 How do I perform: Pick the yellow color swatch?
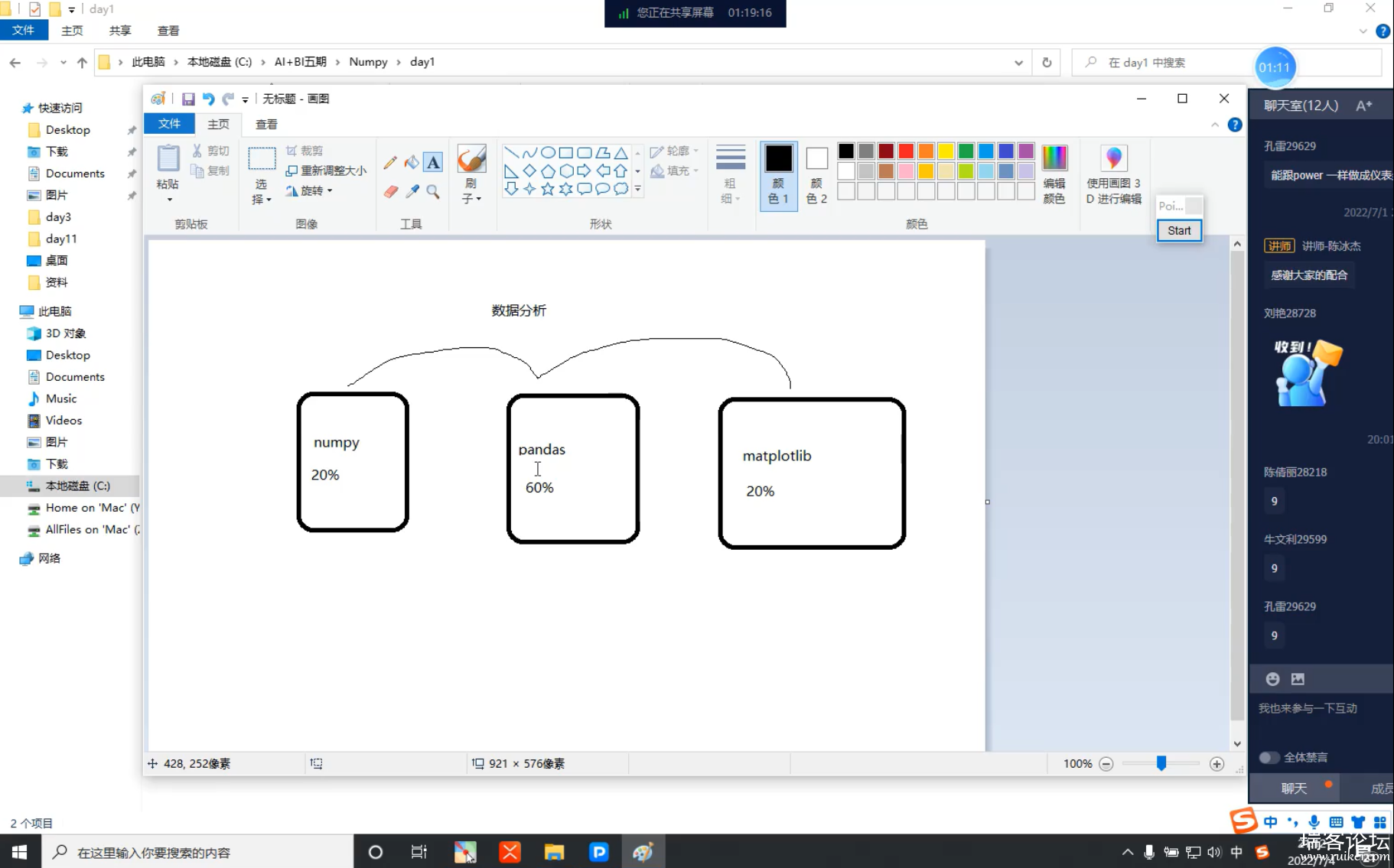(946, 151)
